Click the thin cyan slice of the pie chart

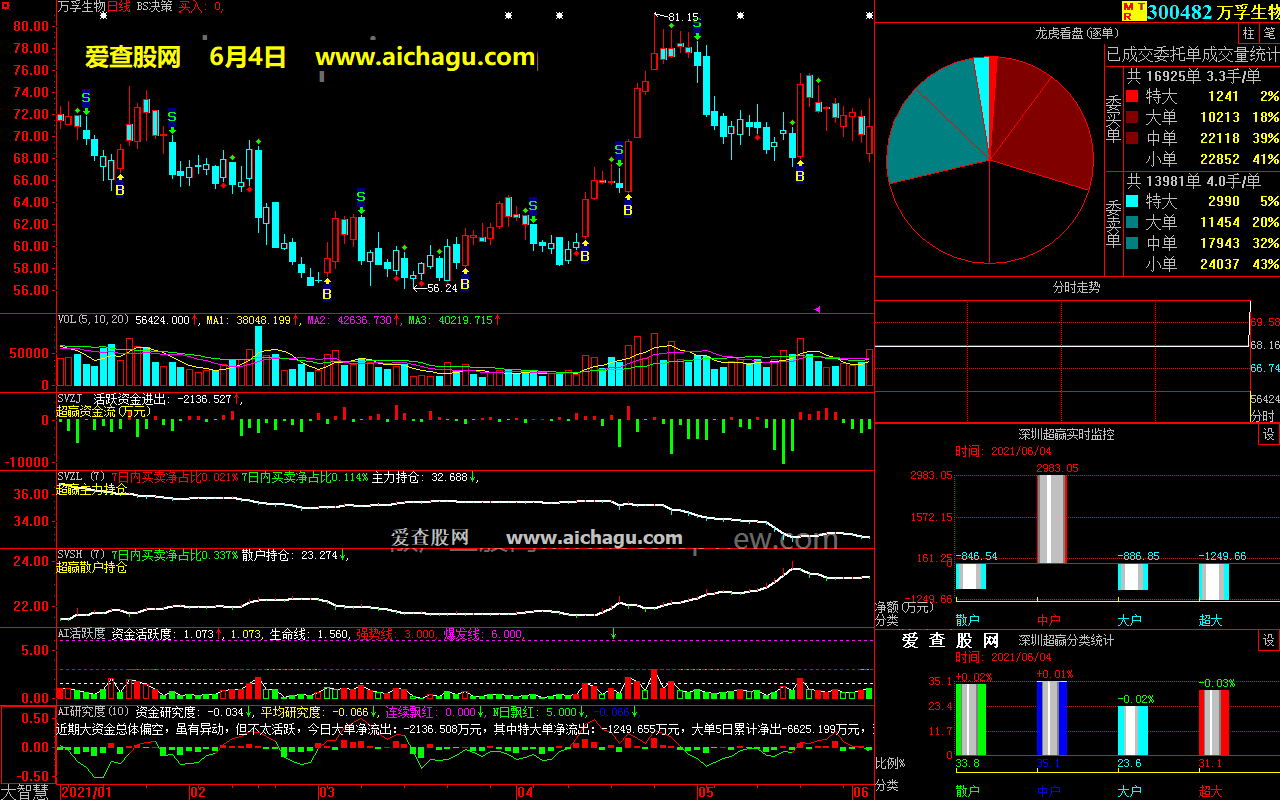983,80
